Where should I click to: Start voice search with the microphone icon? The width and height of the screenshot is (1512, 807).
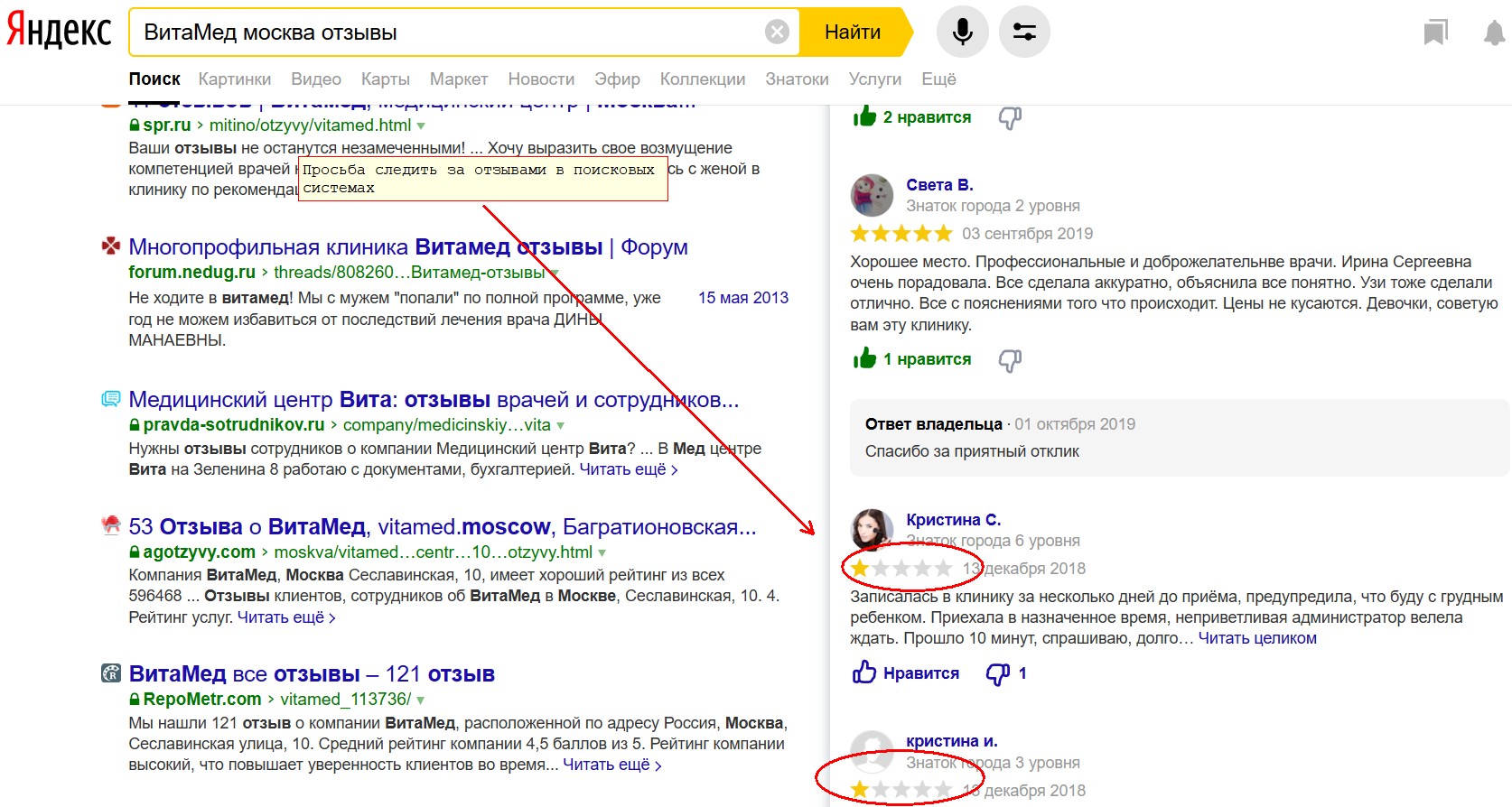click(x=963, y=32)
